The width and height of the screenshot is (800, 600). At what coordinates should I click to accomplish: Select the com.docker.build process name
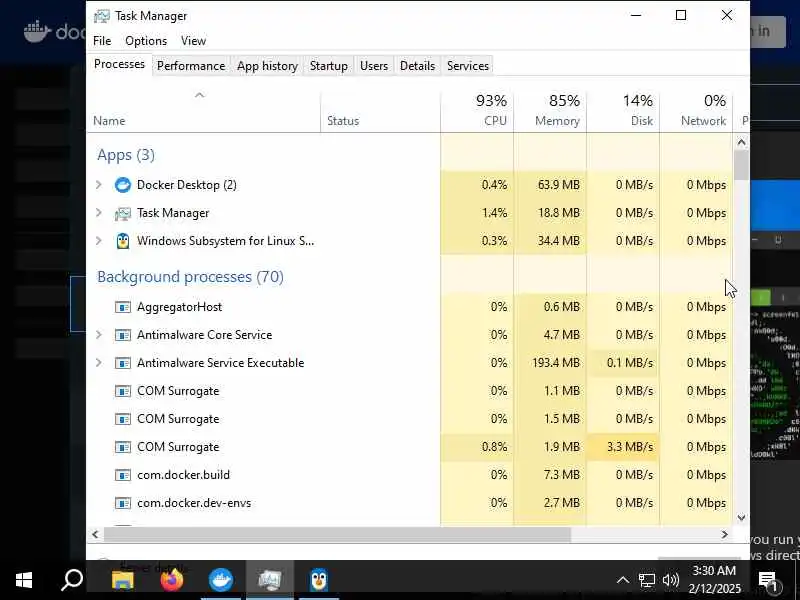[x=183, y=475]
